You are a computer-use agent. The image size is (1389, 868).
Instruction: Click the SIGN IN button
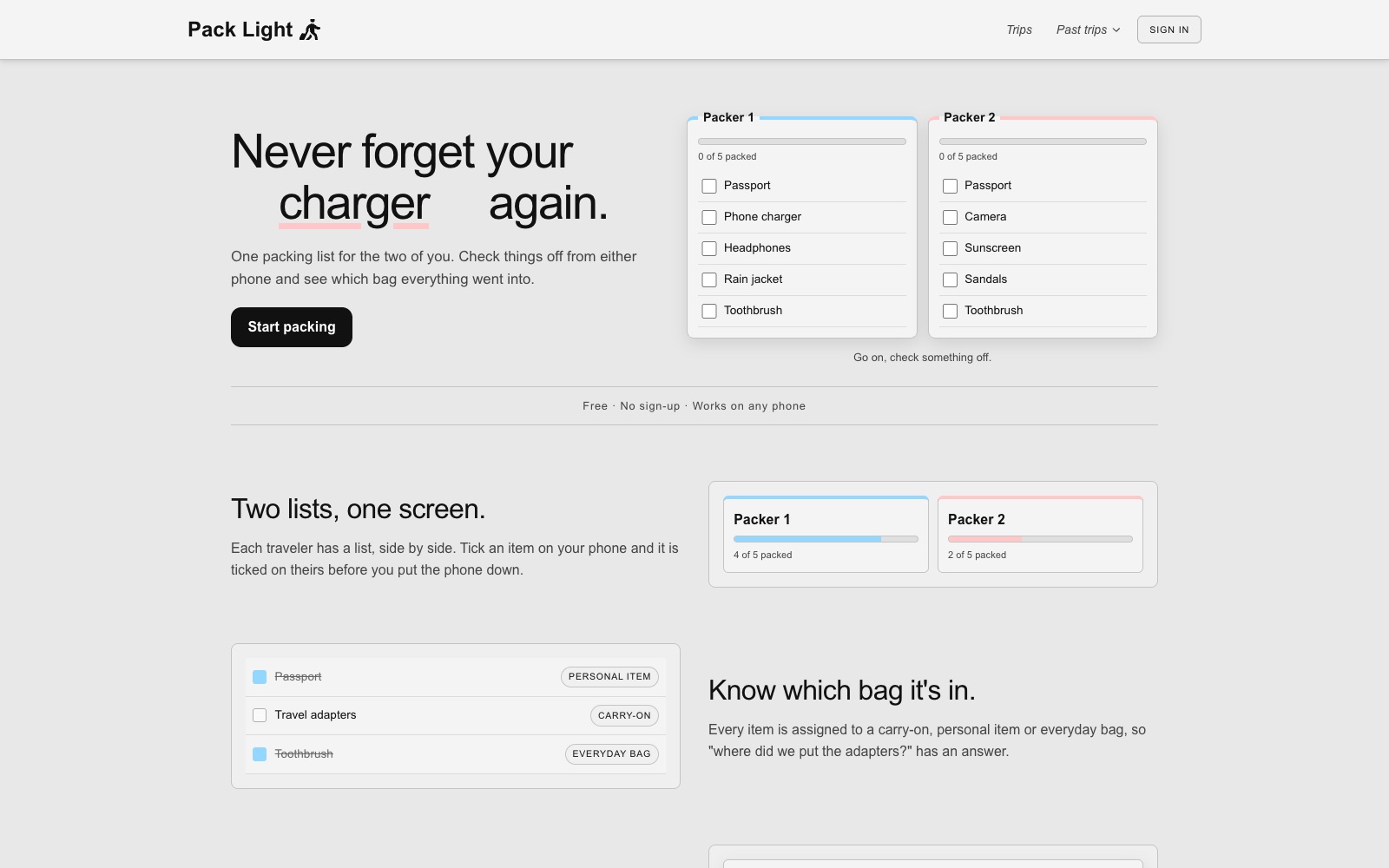[1168, 30]
